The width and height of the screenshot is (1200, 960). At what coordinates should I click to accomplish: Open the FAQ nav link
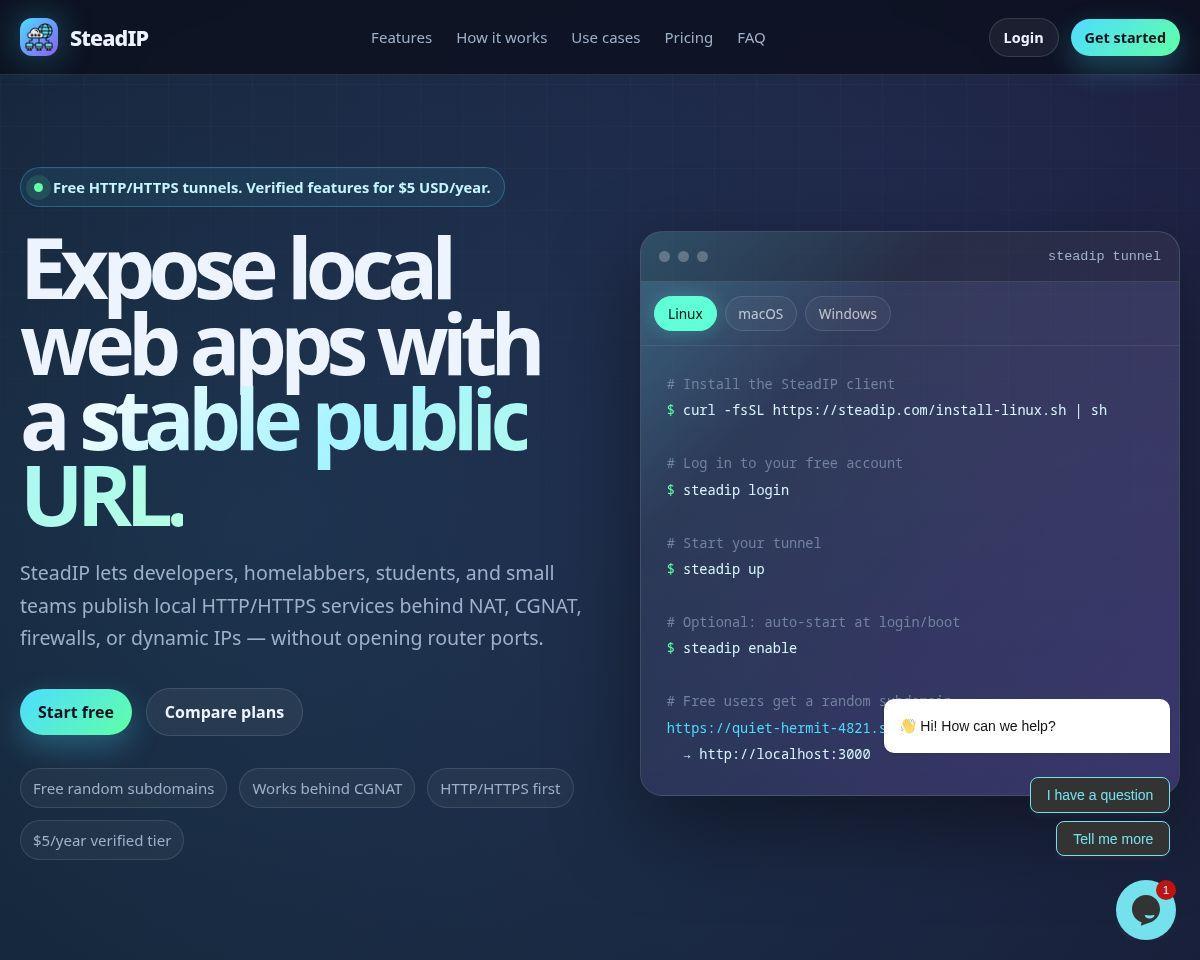coord(751,38)
